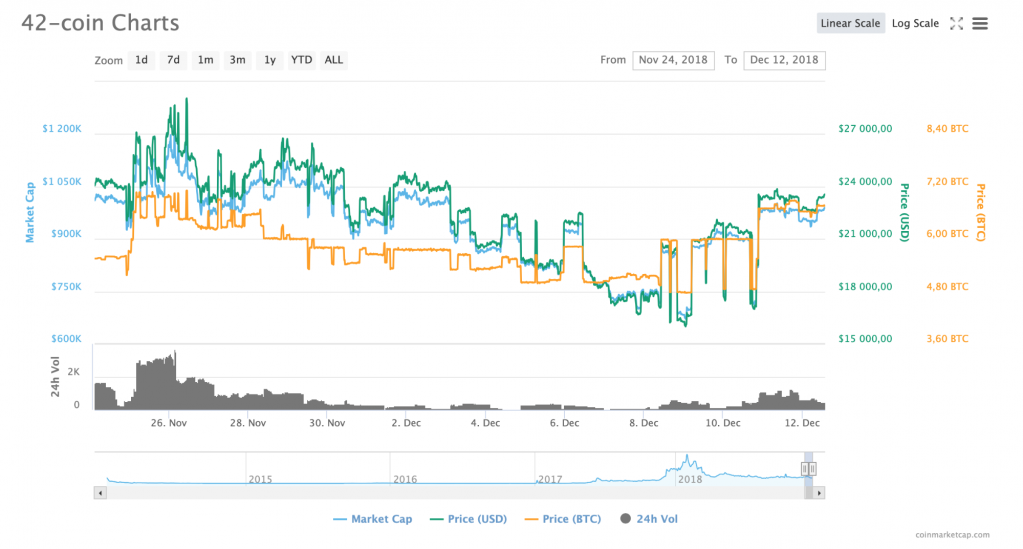Click the To date field
Screen dimensions: 1023x549
(784, 60)
